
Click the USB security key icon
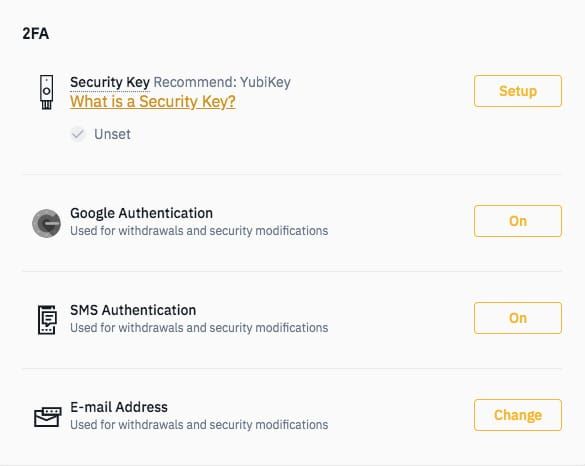tap(46, 92)
